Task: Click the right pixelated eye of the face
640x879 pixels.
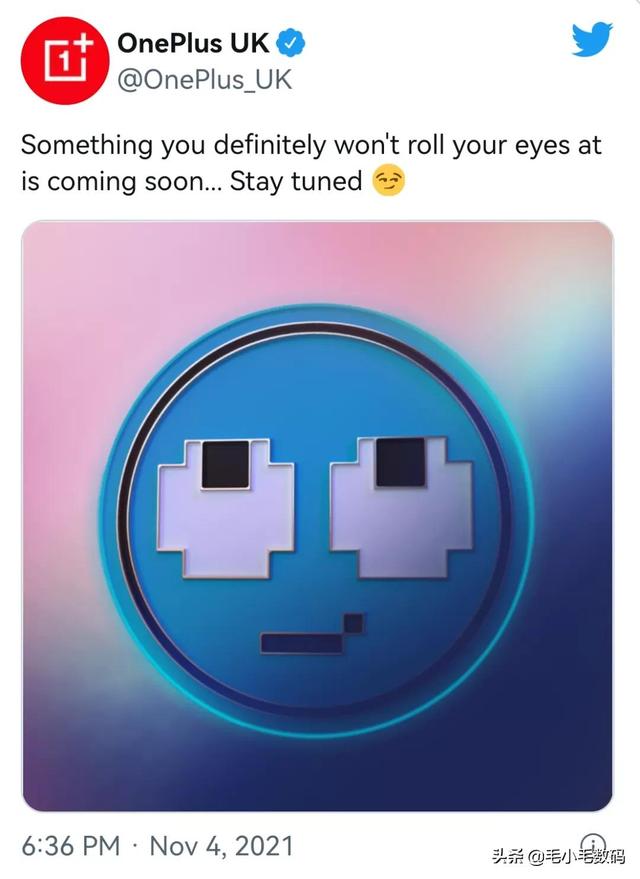Action: (x=401, y=507)
